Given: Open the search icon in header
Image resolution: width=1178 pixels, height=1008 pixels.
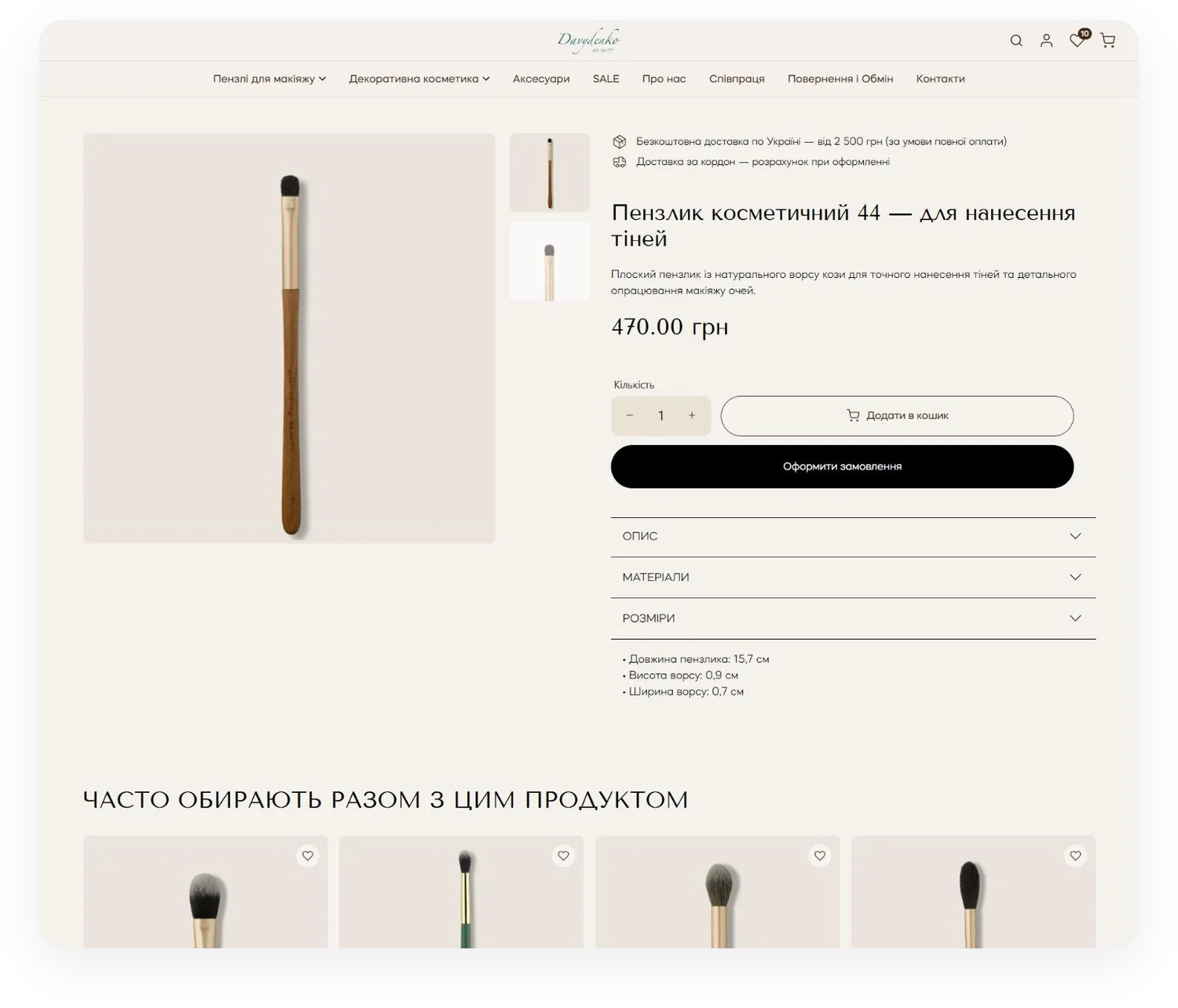Looking at the screenshot, I should pyautogui.click(x=1016, y=41).
